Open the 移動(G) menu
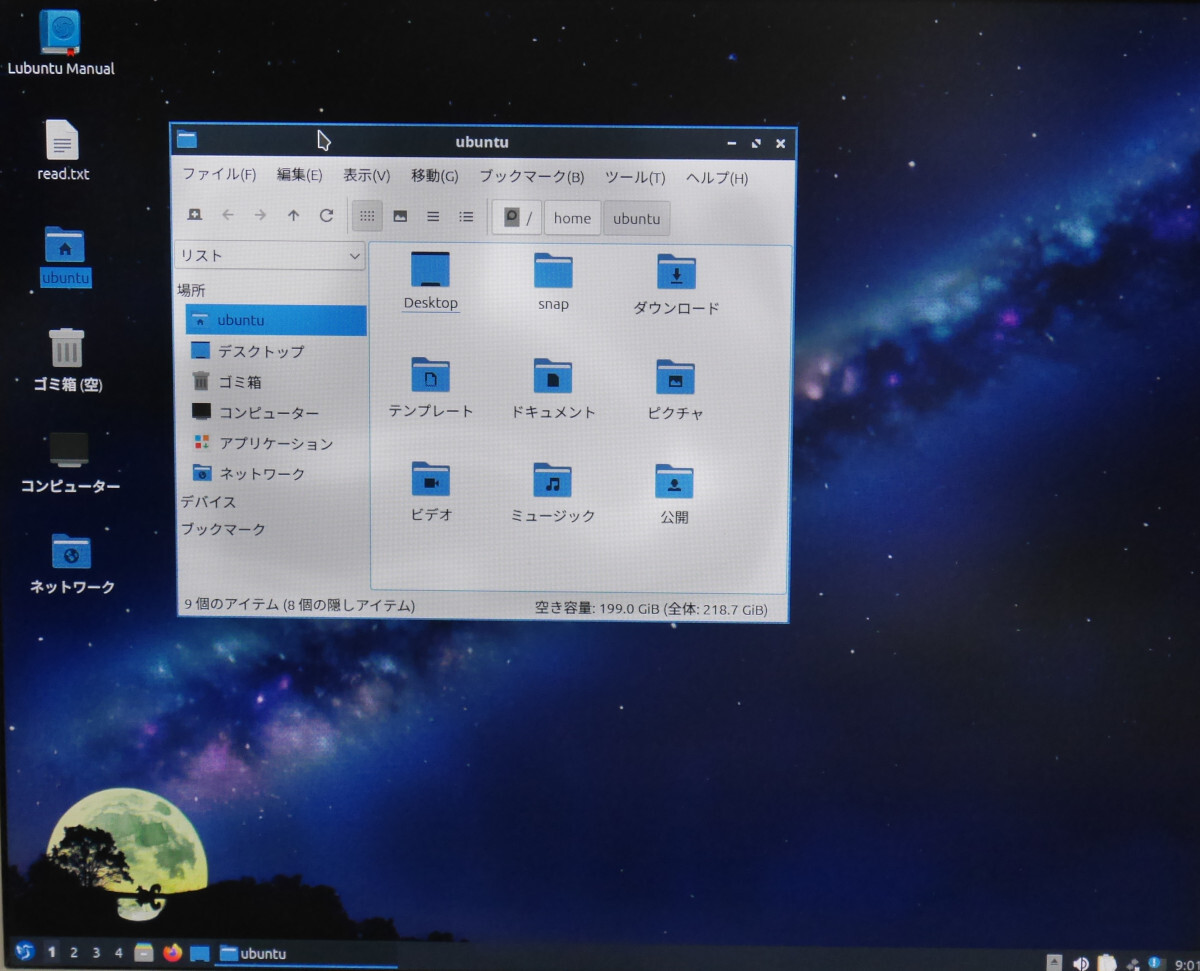This screenshot has width=1200, height=971. click(434, 176)
